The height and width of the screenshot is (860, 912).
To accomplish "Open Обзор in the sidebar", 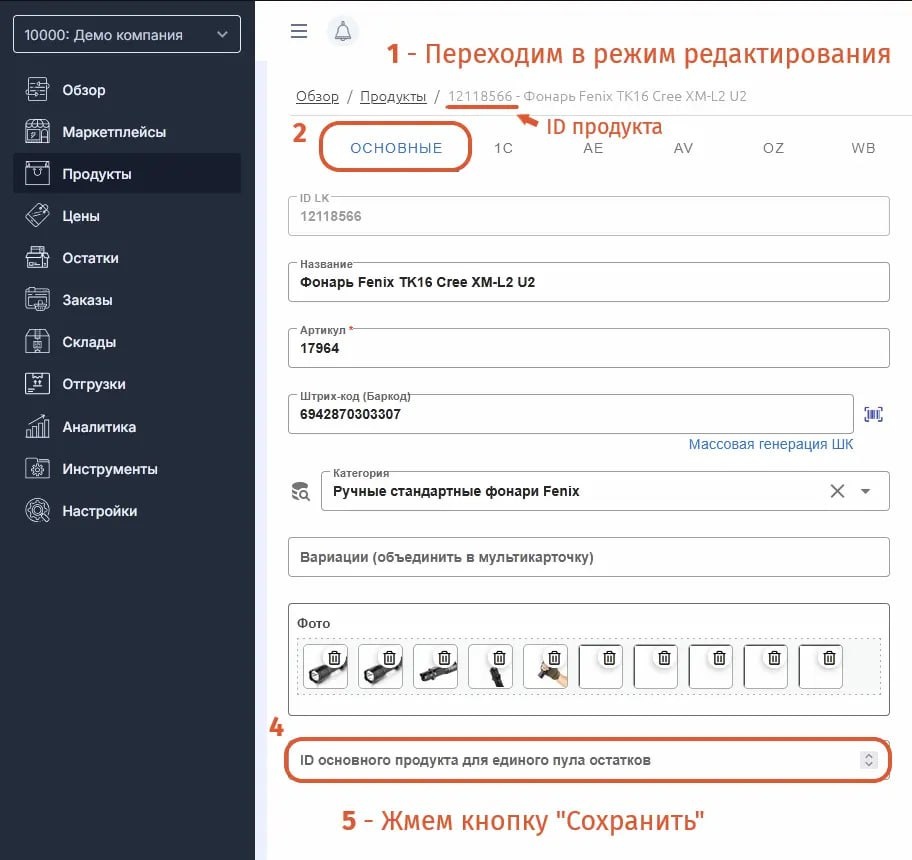I will pos(127,90).
